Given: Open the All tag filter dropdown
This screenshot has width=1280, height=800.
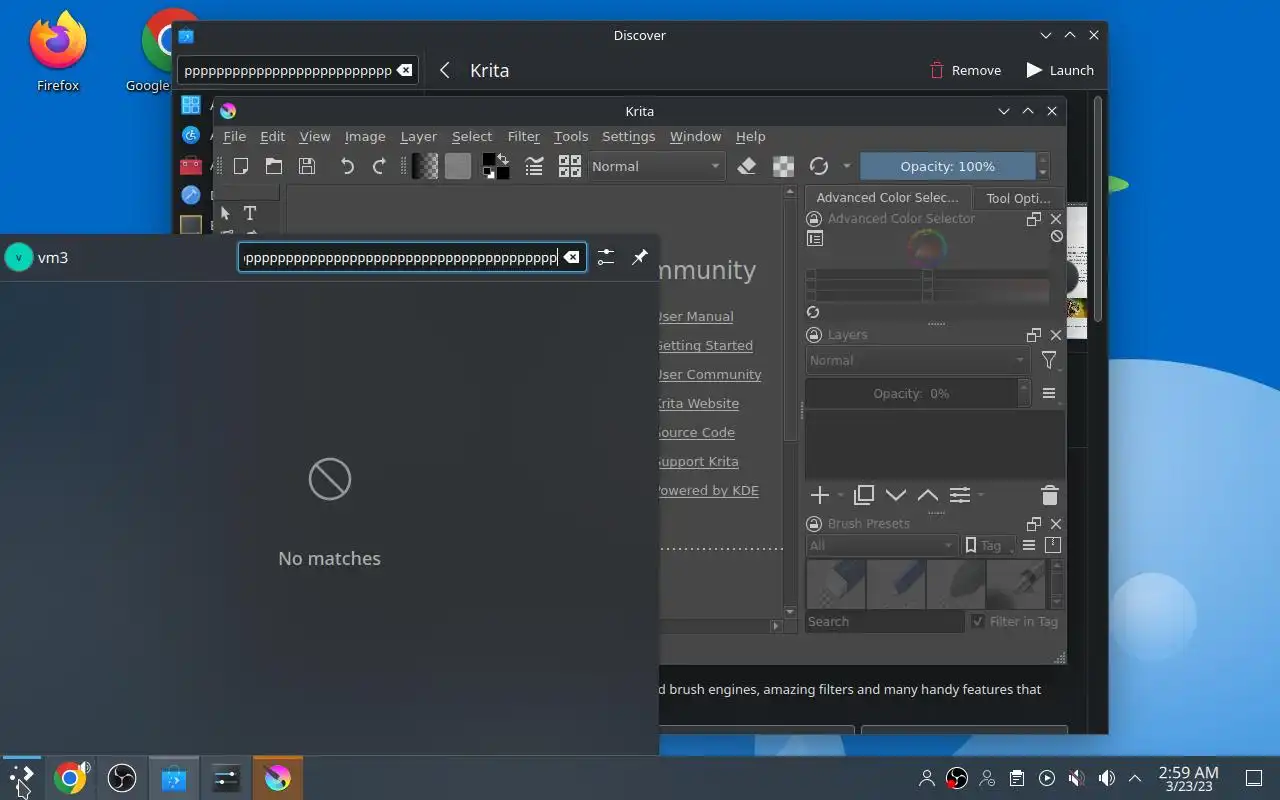Looking at the screenshot, I should point(882,545).
